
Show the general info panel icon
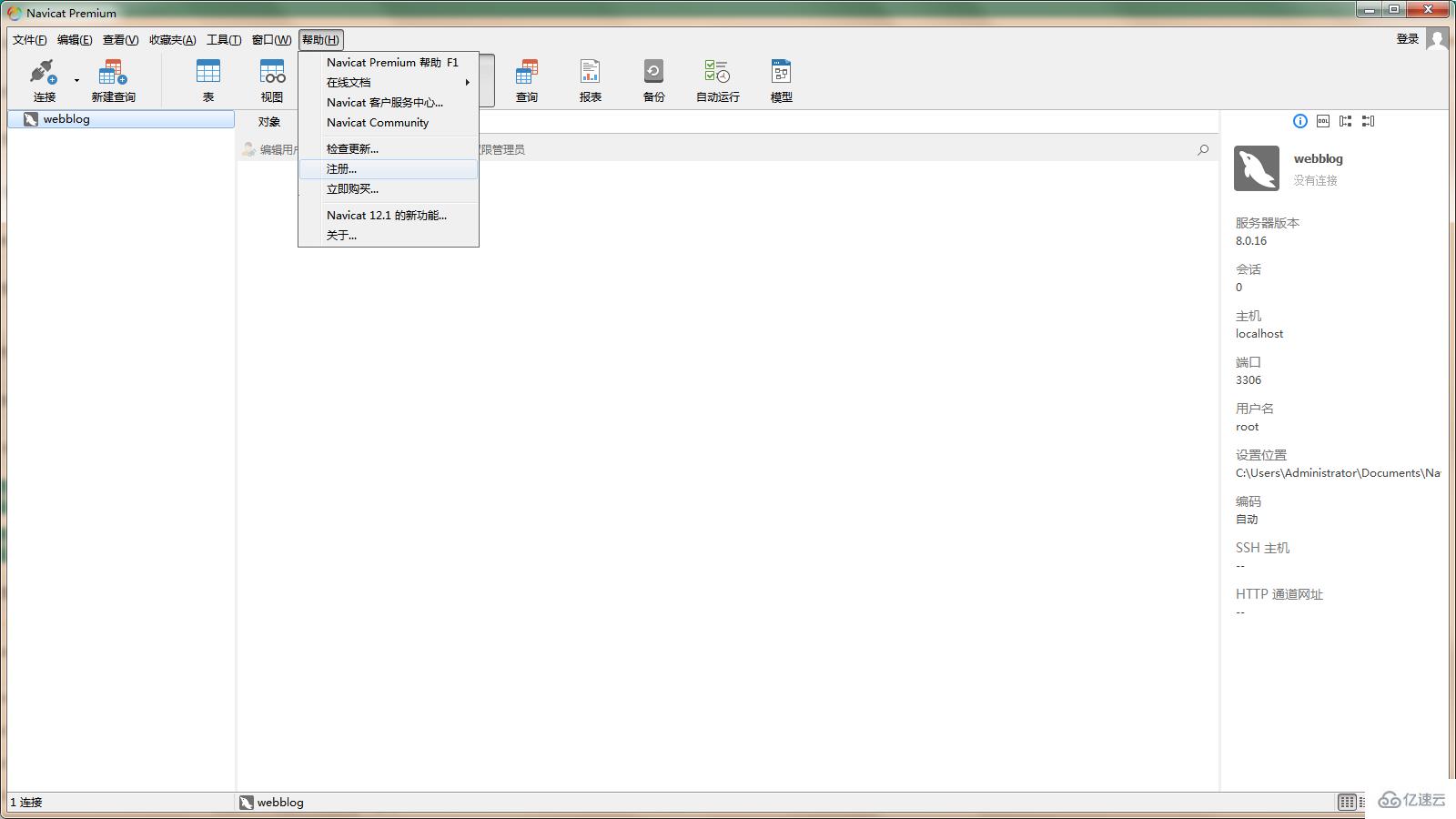coord(1300,121)
